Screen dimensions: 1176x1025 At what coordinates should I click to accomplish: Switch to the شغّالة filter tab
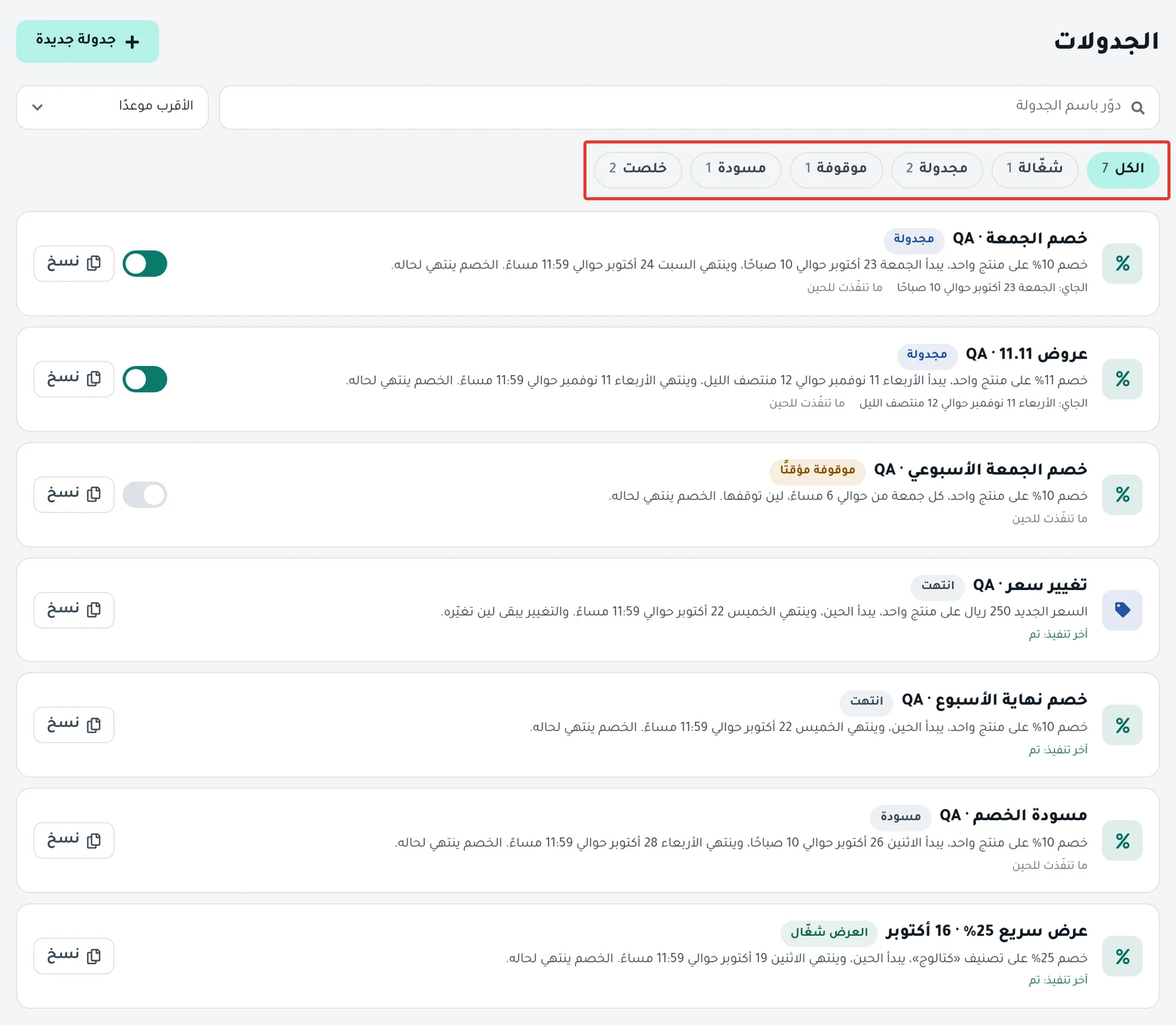click(1034, 170)
